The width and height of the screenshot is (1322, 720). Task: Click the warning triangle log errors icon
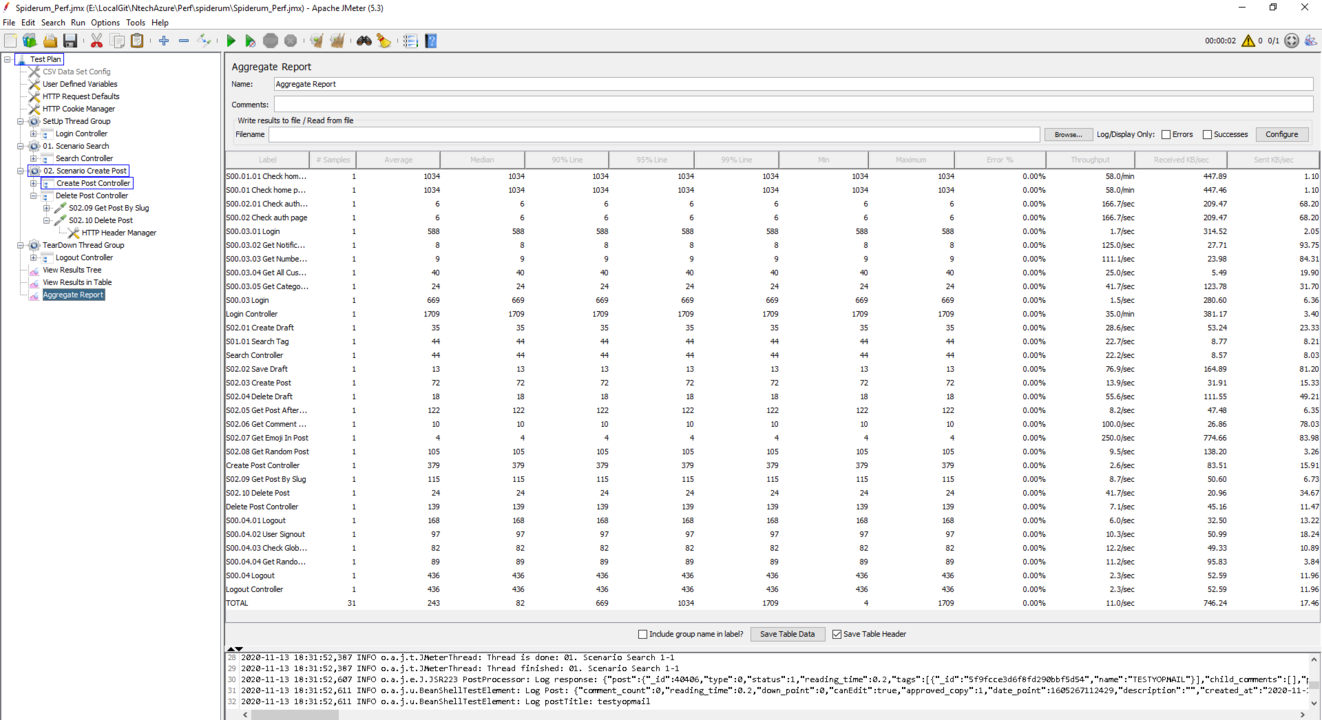pyautogui.click(x=1248, y=41)
